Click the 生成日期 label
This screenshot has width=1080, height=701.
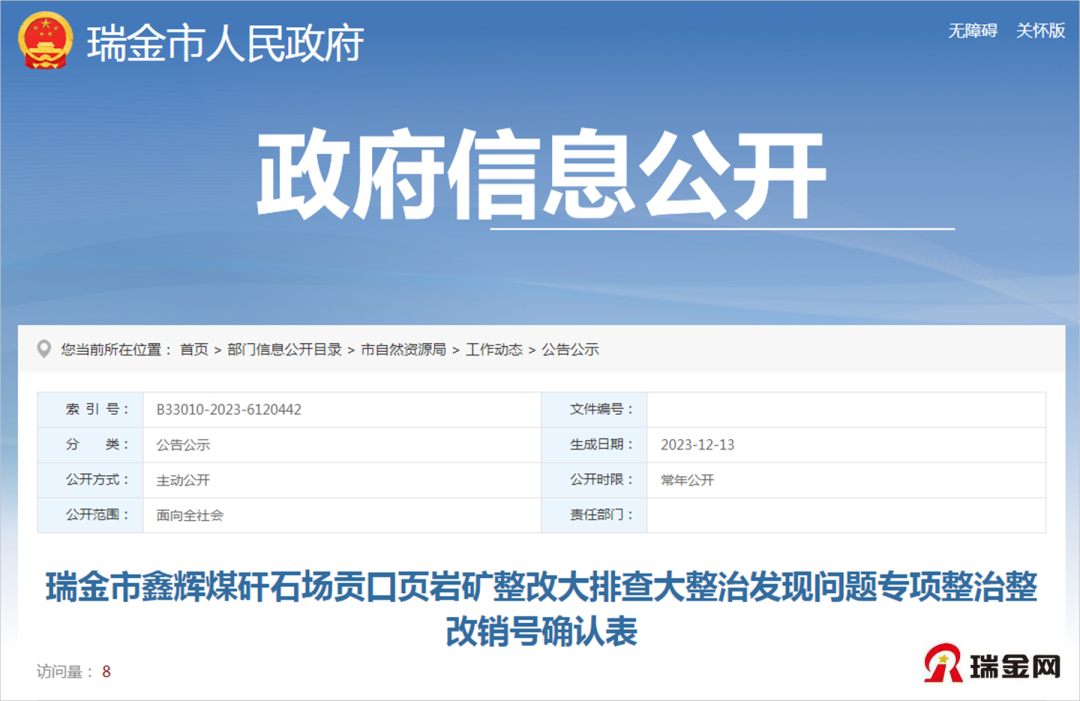(601, 445)
